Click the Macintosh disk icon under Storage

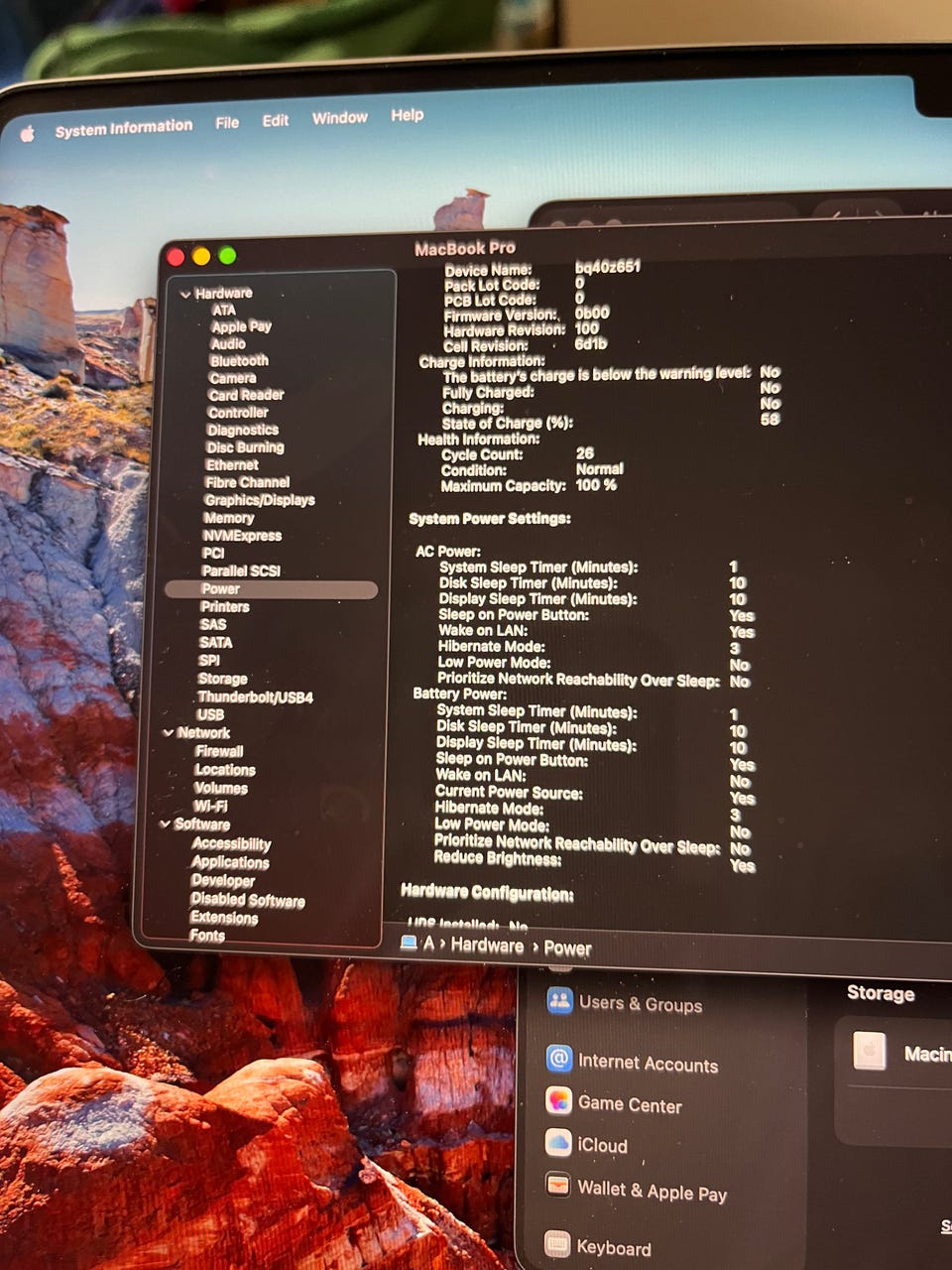[x=870, y=1051]
